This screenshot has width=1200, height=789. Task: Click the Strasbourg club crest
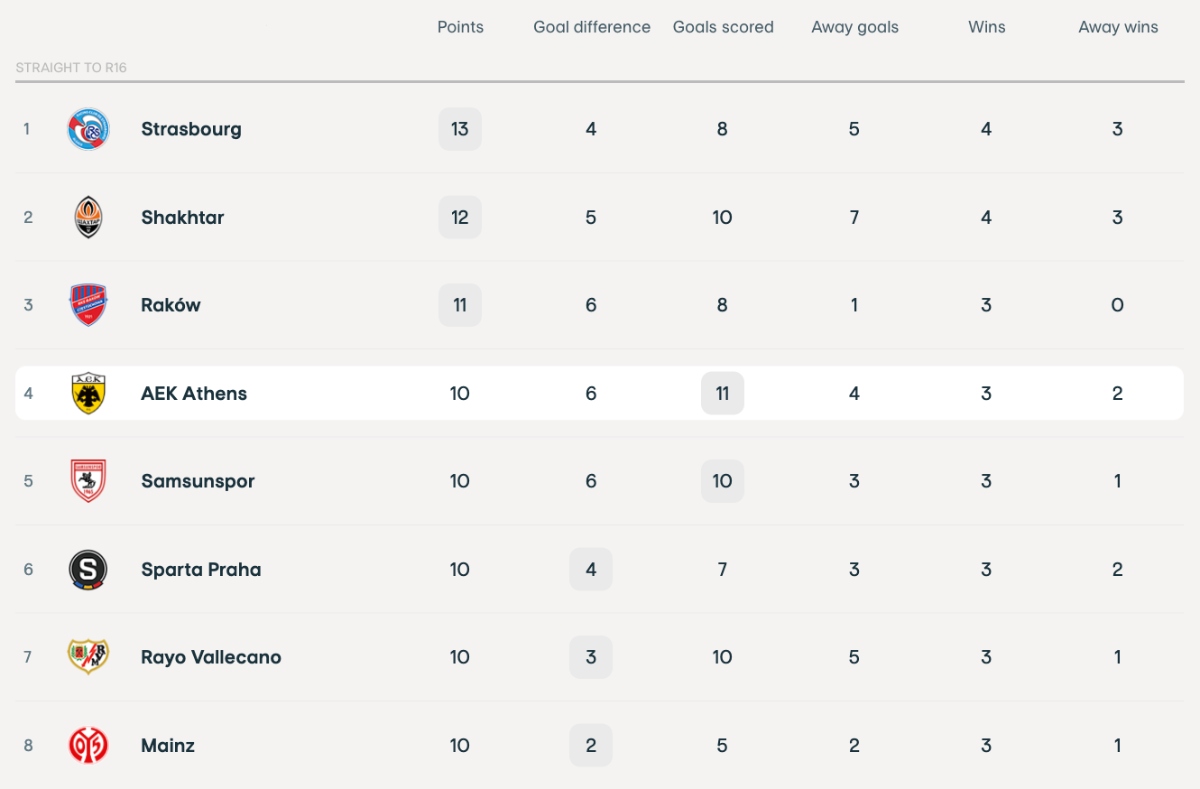tap(88, 129)
